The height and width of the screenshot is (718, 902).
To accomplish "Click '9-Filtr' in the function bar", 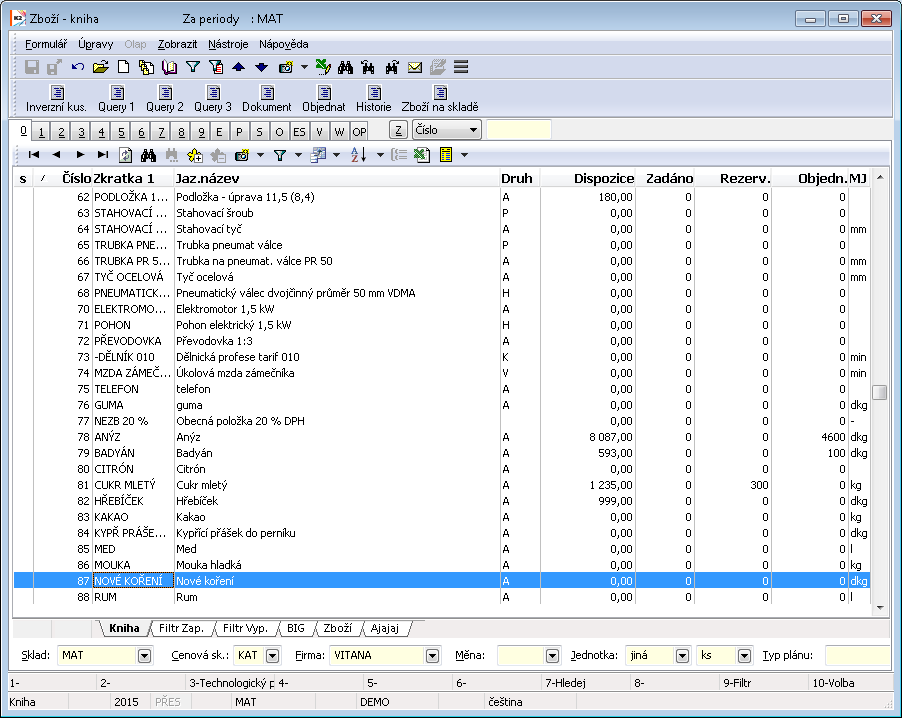I will click(737, 683).
